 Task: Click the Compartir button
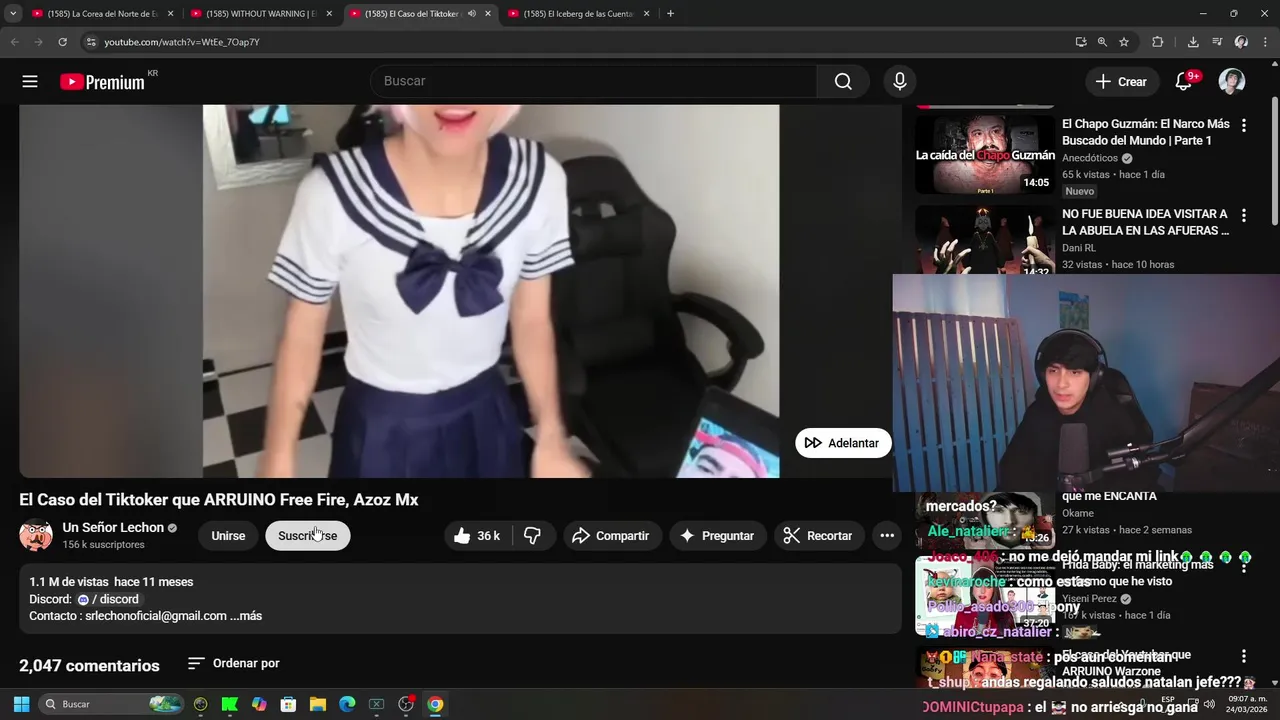point(611,536)
